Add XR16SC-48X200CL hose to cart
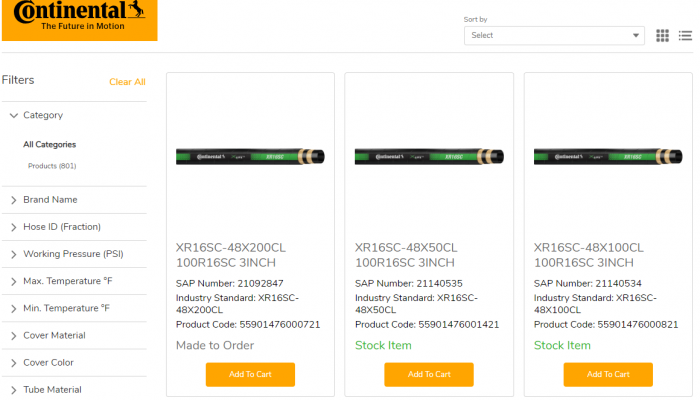This screenshot has width=700, height=400. pos(250,374)
